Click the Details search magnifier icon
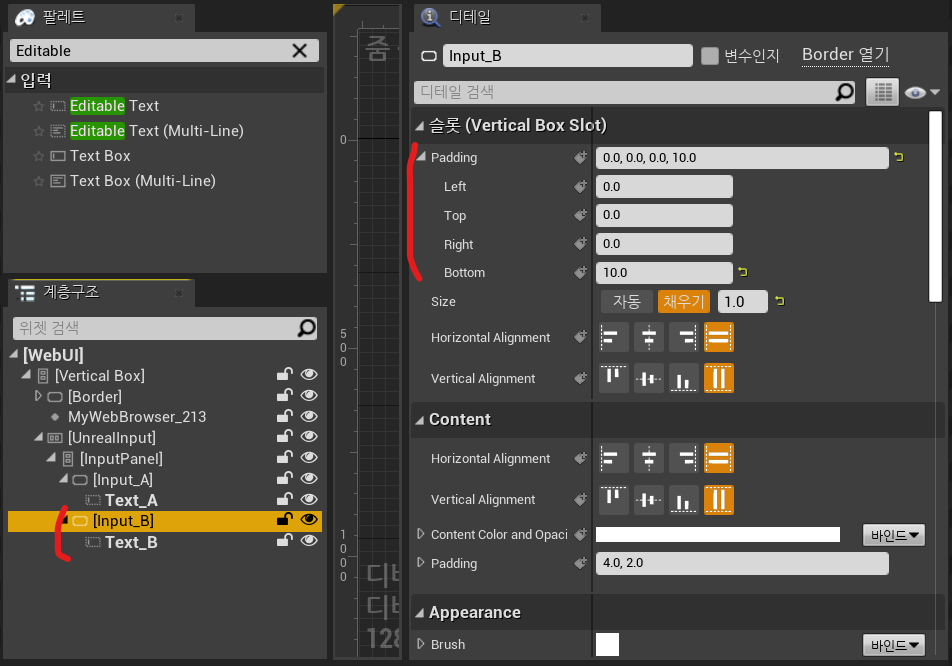The width and height of the screenshot is (952, 666). [x=845, y=92]
